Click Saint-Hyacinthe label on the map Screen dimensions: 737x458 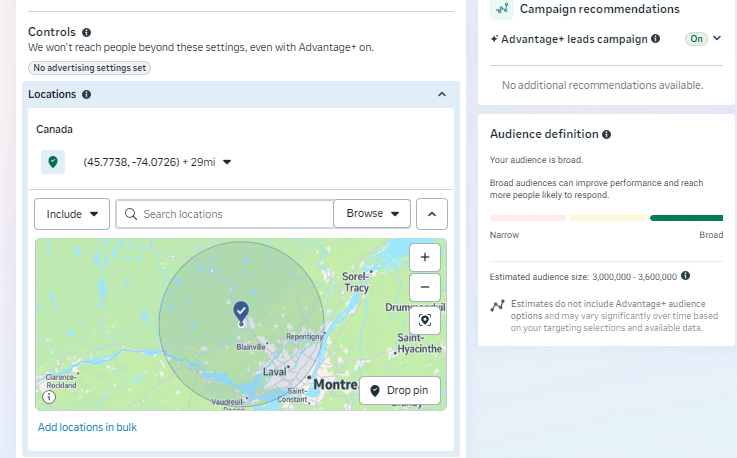pyautogui.click(x=419, y=343)
